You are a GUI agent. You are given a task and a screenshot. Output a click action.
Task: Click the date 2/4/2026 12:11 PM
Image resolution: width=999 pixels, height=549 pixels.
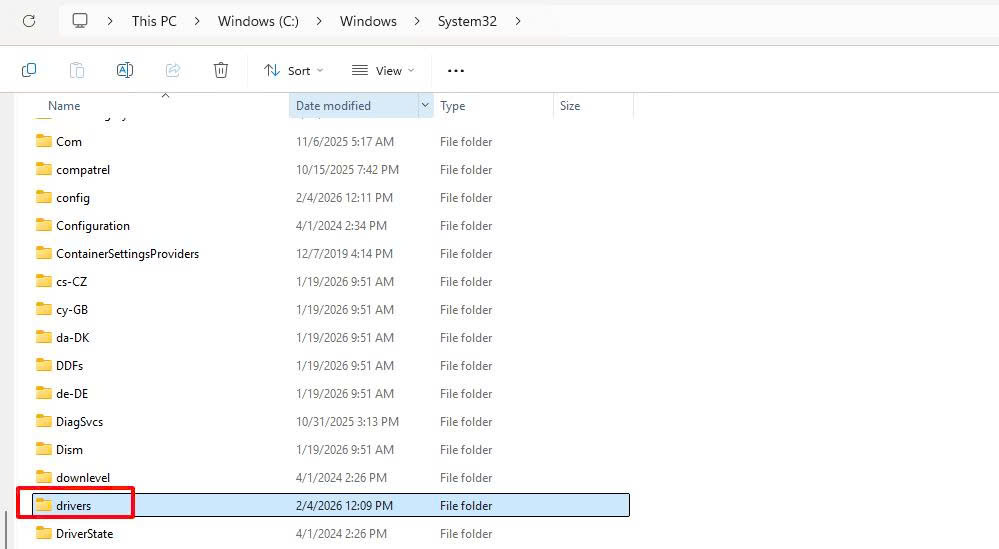(x=344, y=197)
